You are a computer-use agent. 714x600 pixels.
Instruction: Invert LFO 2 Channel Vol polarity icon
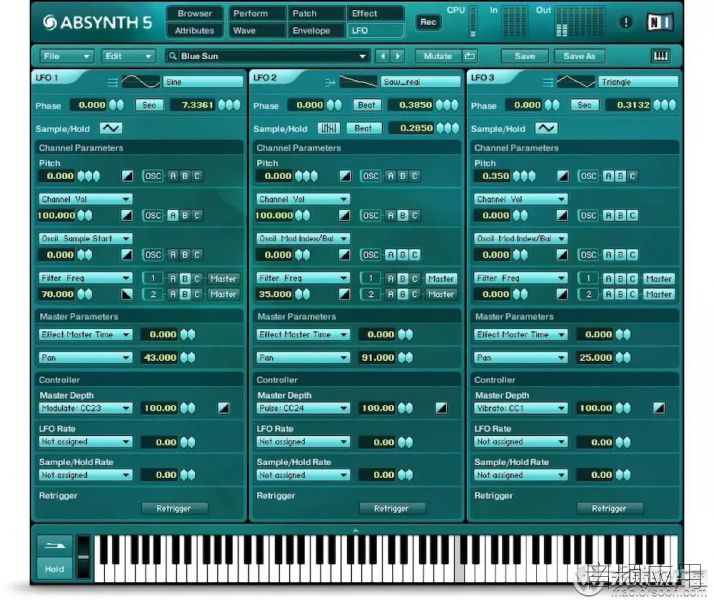[345, 215]
